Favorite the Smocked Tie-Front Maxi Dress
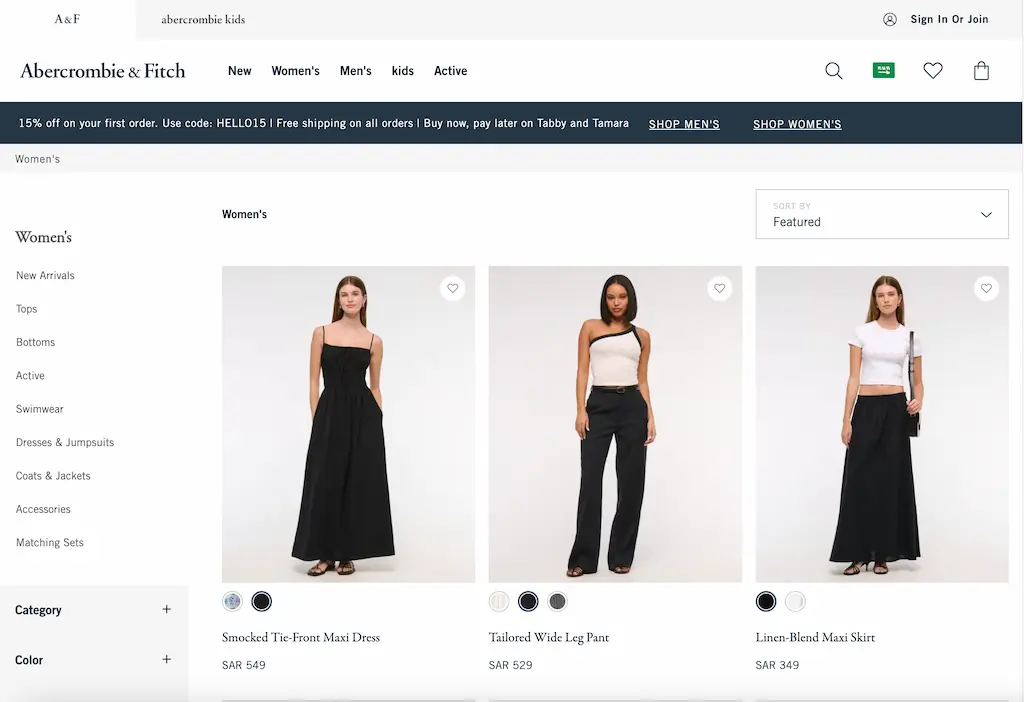 click(x=453, y=288)
